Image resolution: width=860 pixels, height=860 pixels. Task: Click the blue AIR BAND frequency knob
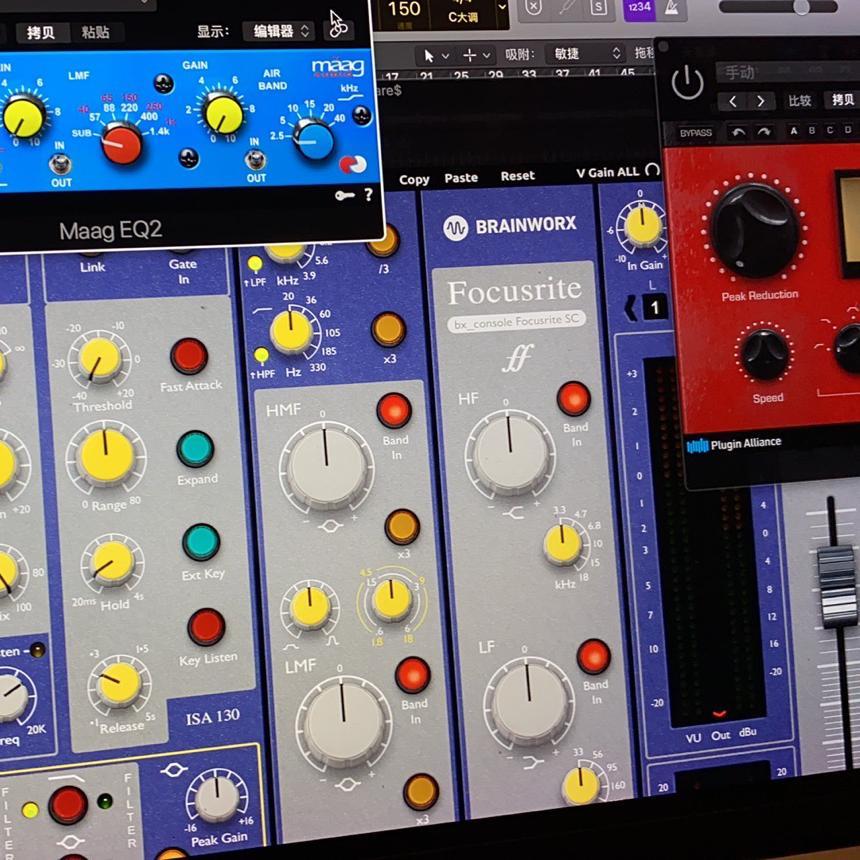[x=315, y=141]
